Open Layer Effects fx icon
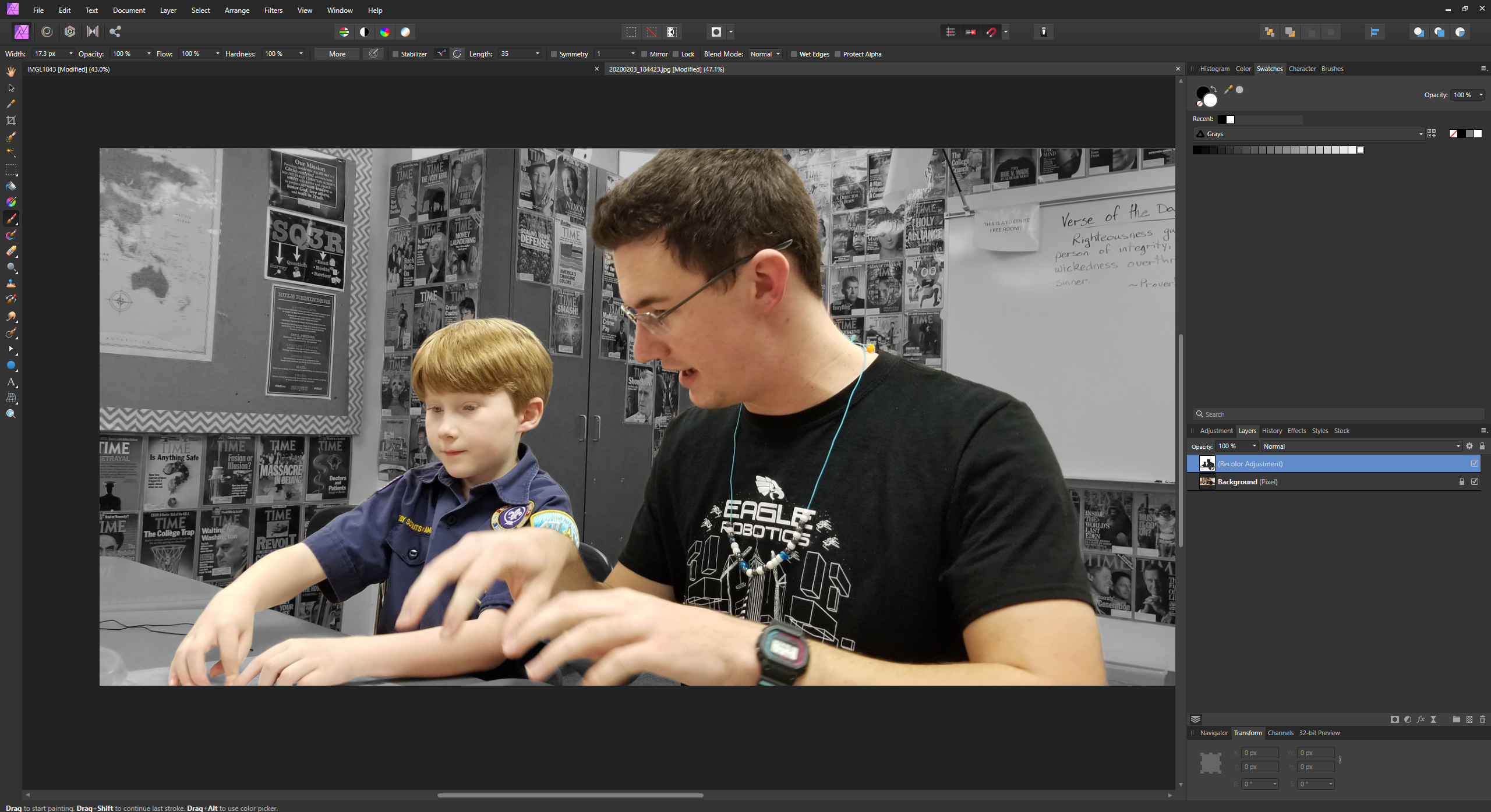This screenshot has height=812, width=1491. point(1421,719)
